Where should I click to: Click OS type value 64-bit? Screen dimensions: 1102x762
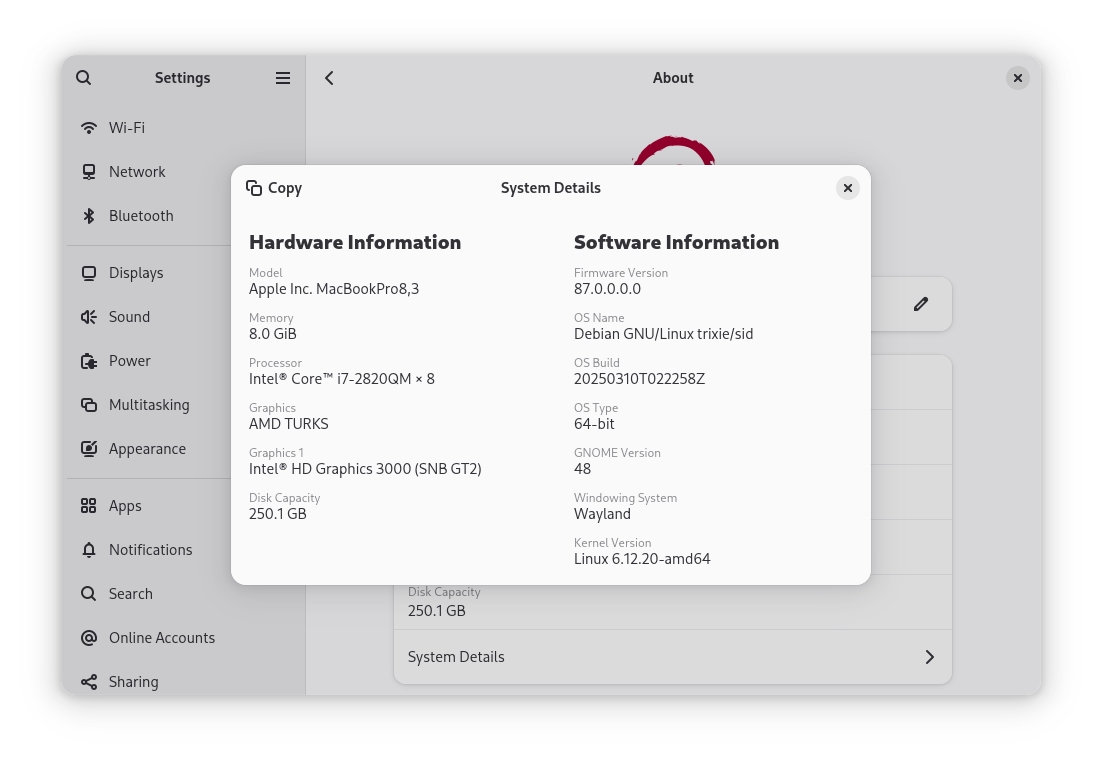click(594, 424)
